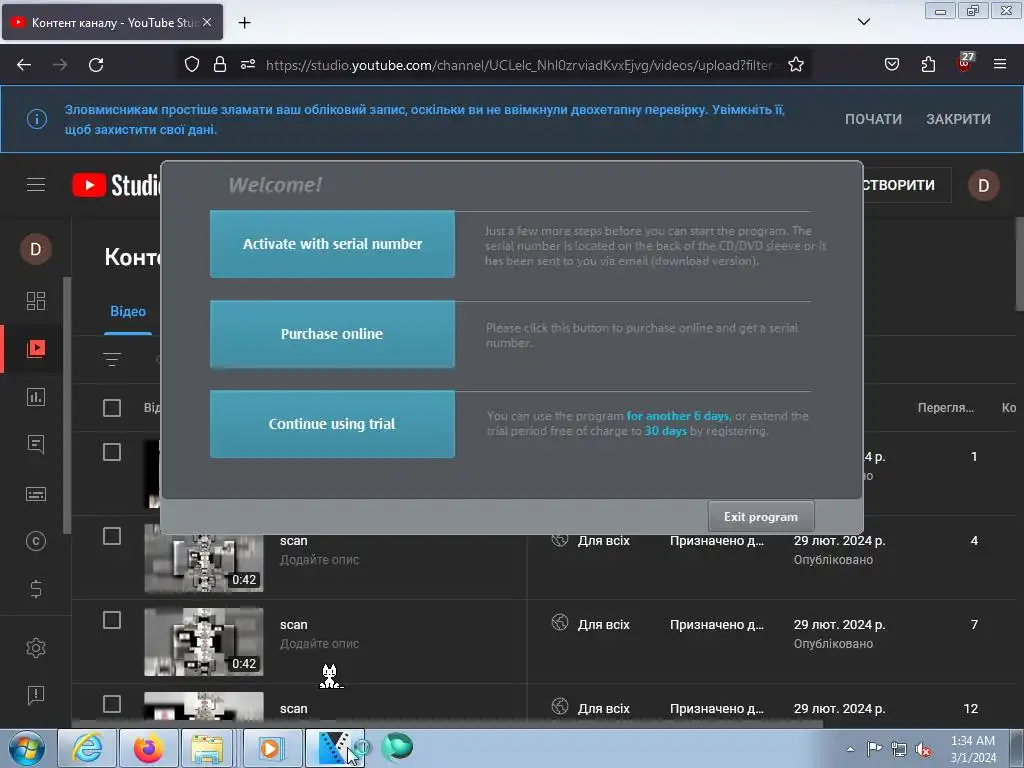Open the Pocket save icon
Viewport: 1024px width, 768px height.
point(892,64)
